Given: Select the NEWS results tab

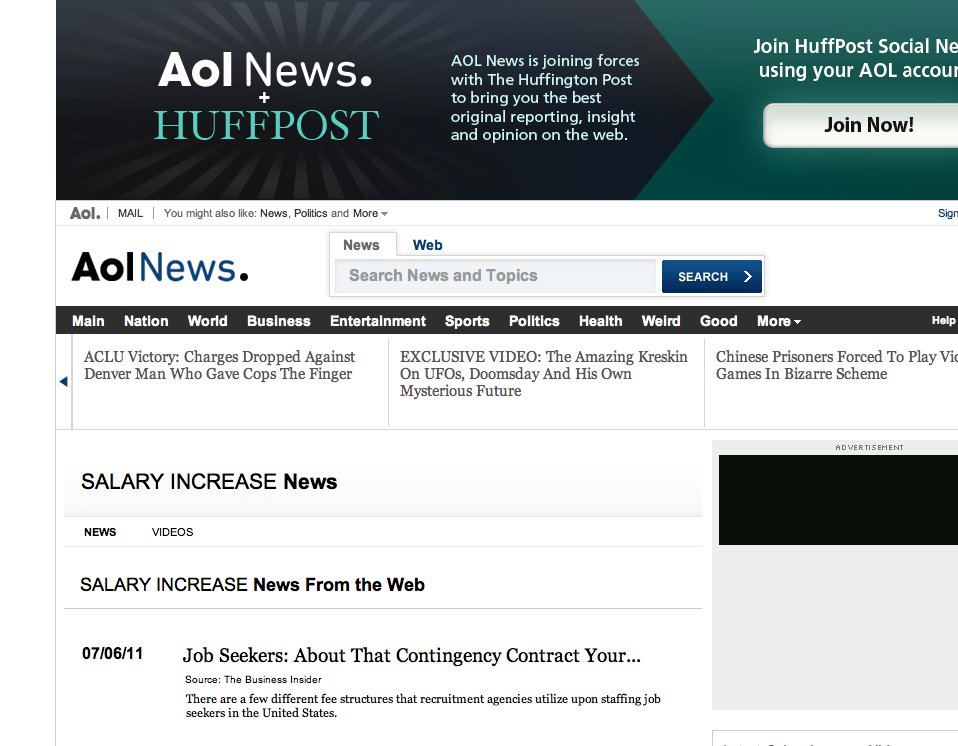Looking at the screenshot, I should tap(100, 532).
